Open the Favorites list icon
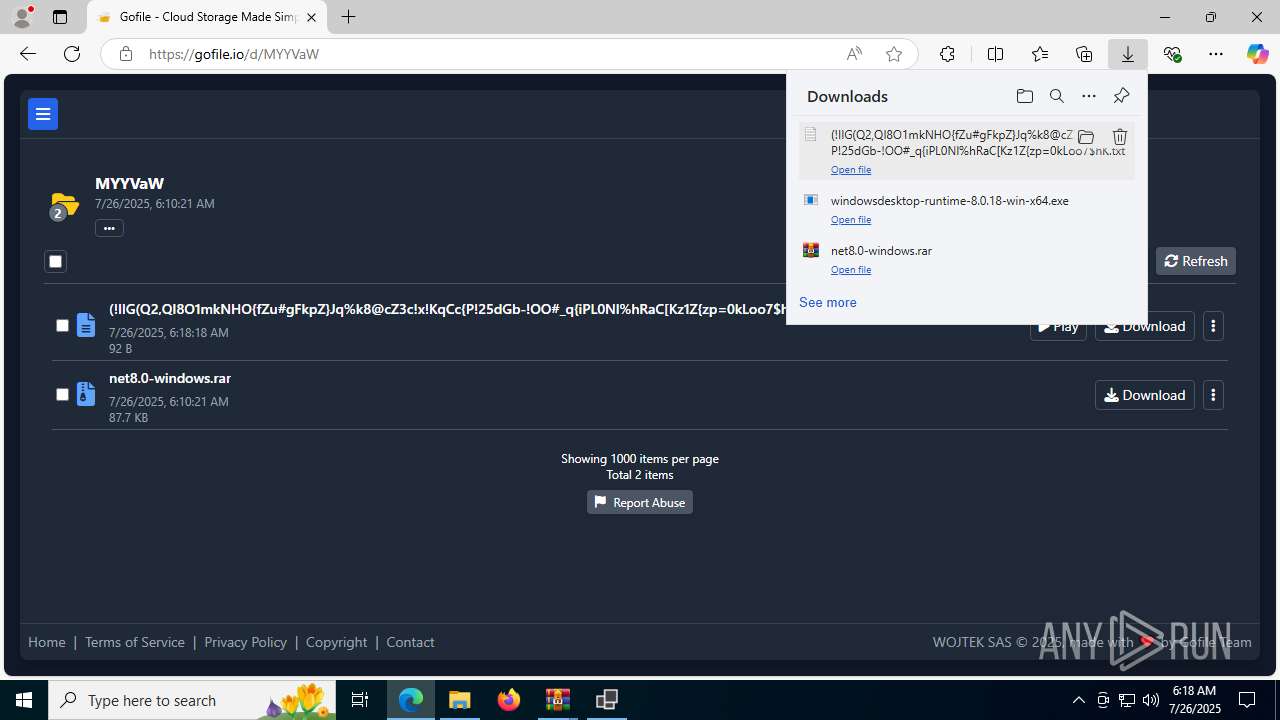 tap(1040, 54)
